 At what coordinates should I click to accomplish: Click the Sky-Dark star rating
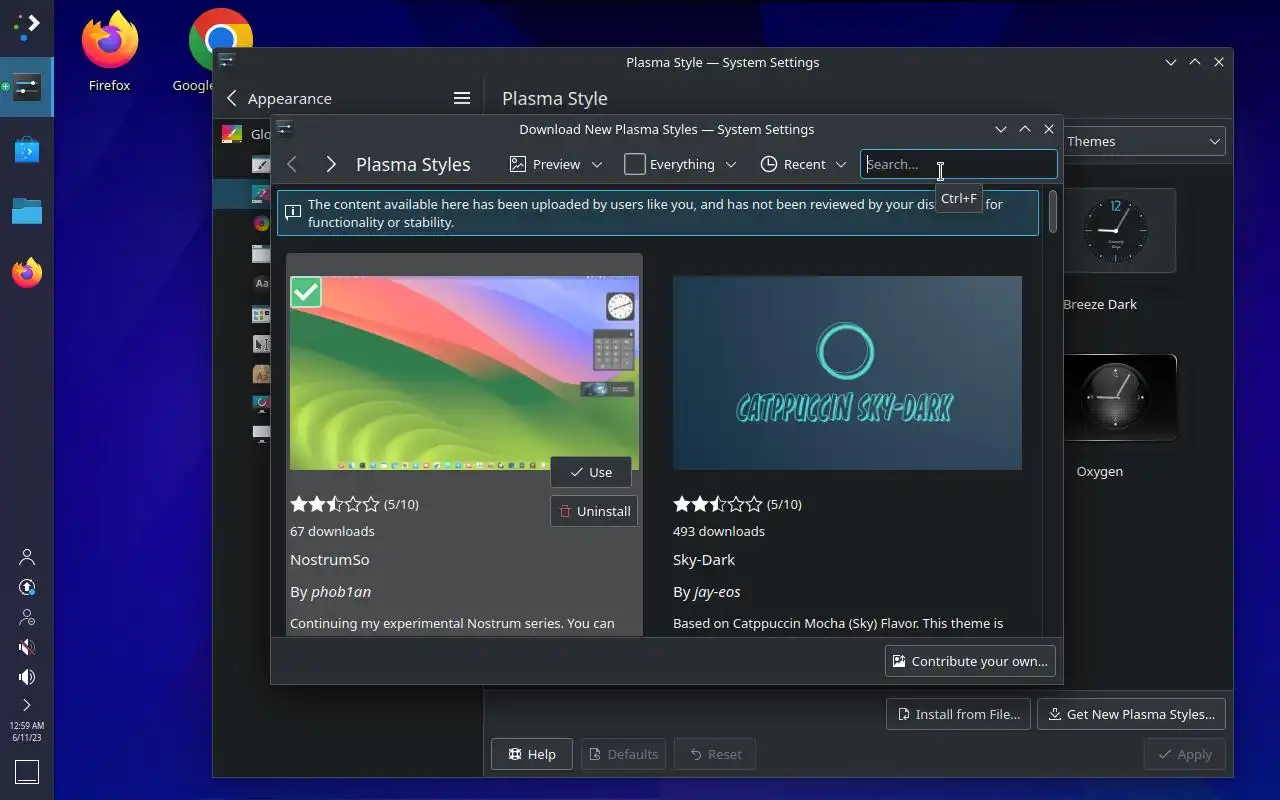coord(718,504)
